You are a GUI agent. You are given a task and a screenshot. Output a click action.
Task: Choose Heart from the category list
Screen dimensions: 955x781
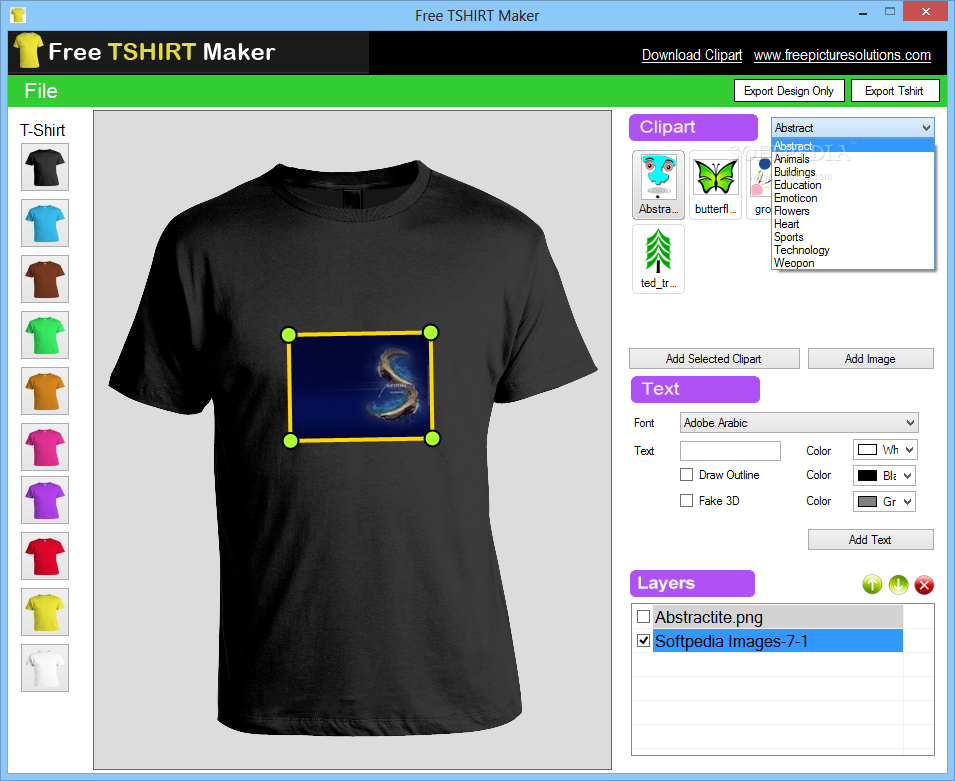point(853,224)
